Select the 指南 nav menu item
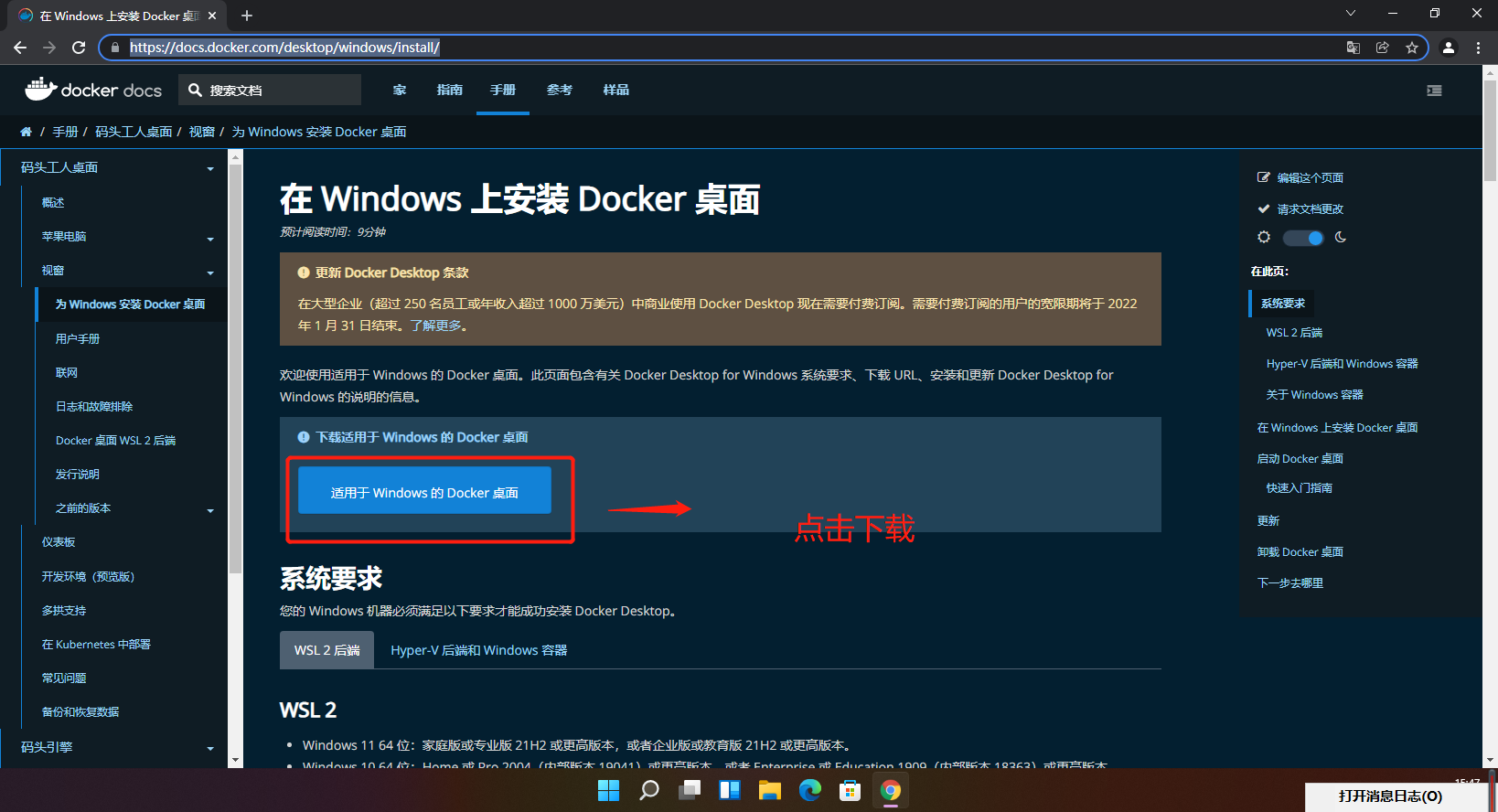This screenshot has height=812, width=1498. point(450,90)
